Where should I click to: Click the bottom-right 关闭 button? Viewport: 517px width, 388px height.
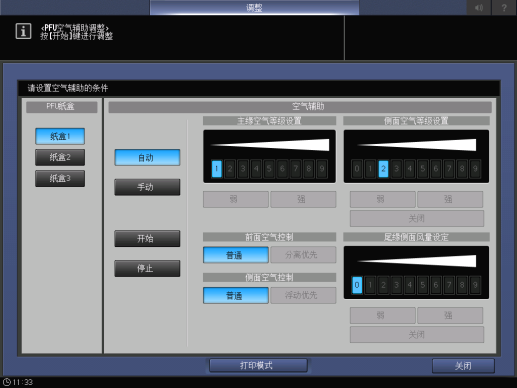[463, 366]
